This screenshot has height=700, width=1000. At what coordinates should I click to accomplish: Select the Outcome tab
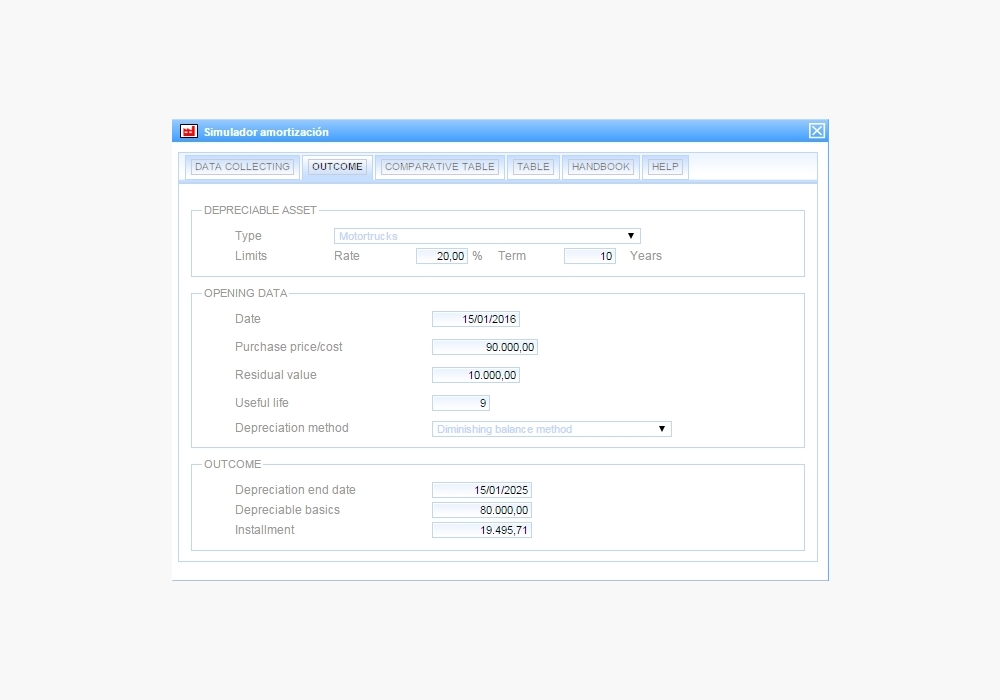click(337, 167)
